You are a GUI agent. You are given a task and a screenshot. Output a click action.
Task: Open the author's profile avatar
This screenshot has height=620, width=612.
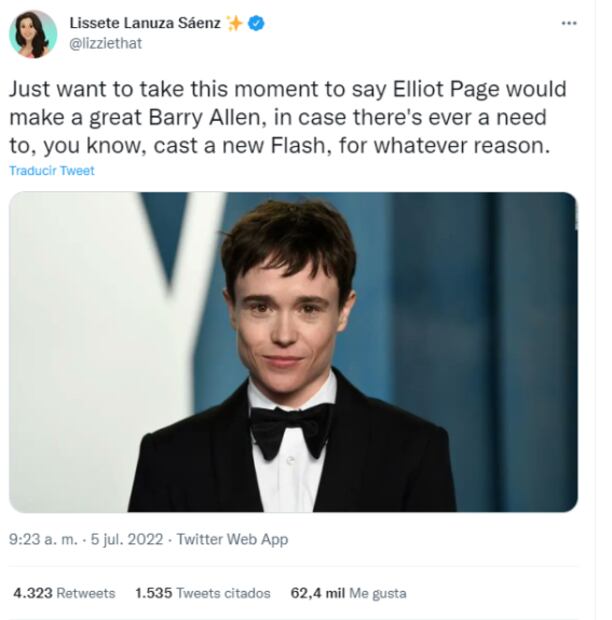pos(33,33)
